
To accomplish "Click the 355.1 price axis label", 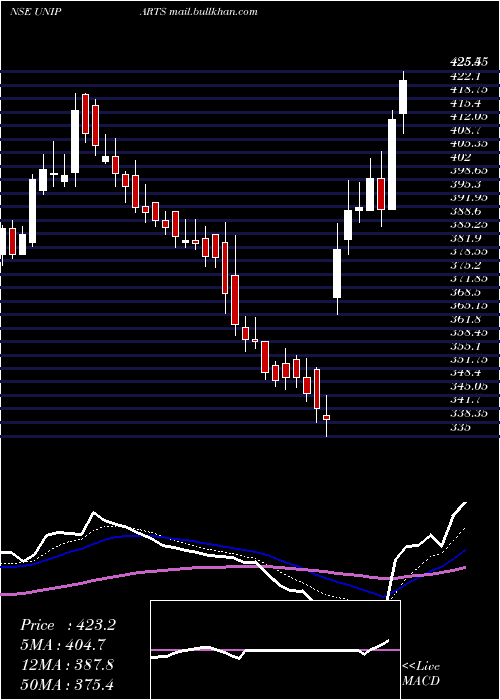I will tap(465, 346).
